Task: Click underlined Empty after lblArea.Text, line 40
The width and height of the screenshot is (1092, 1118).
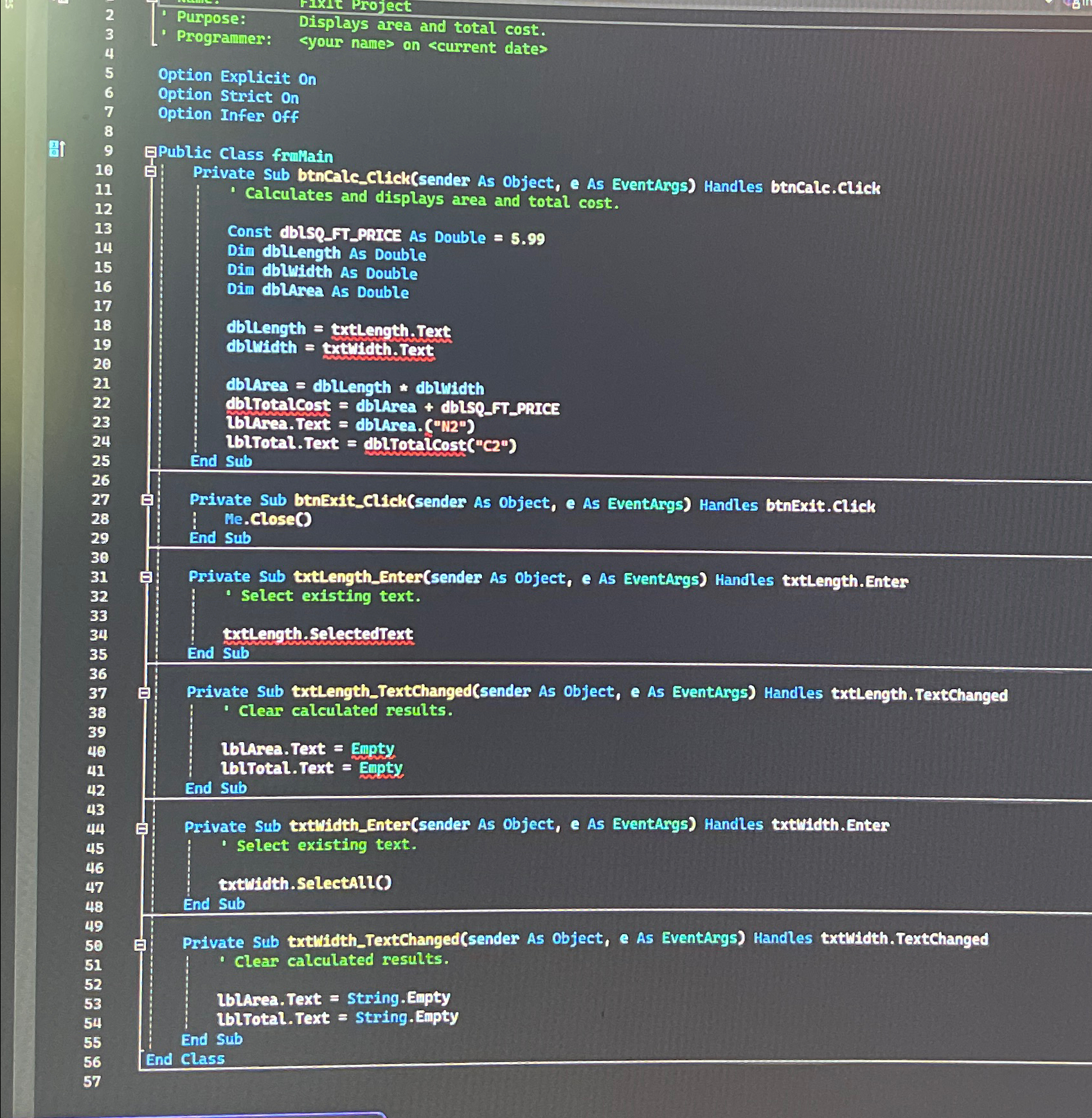Action: [x=373, y=750]
